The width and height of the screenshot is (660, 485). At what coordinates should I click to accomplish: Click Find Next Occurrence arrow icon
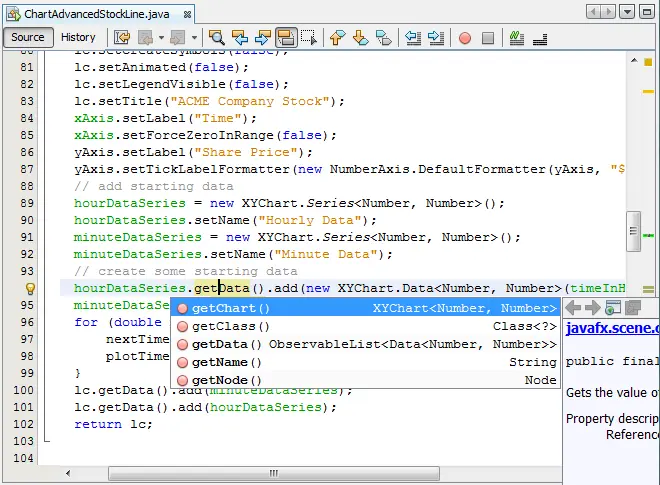click(x=263, y=38)
